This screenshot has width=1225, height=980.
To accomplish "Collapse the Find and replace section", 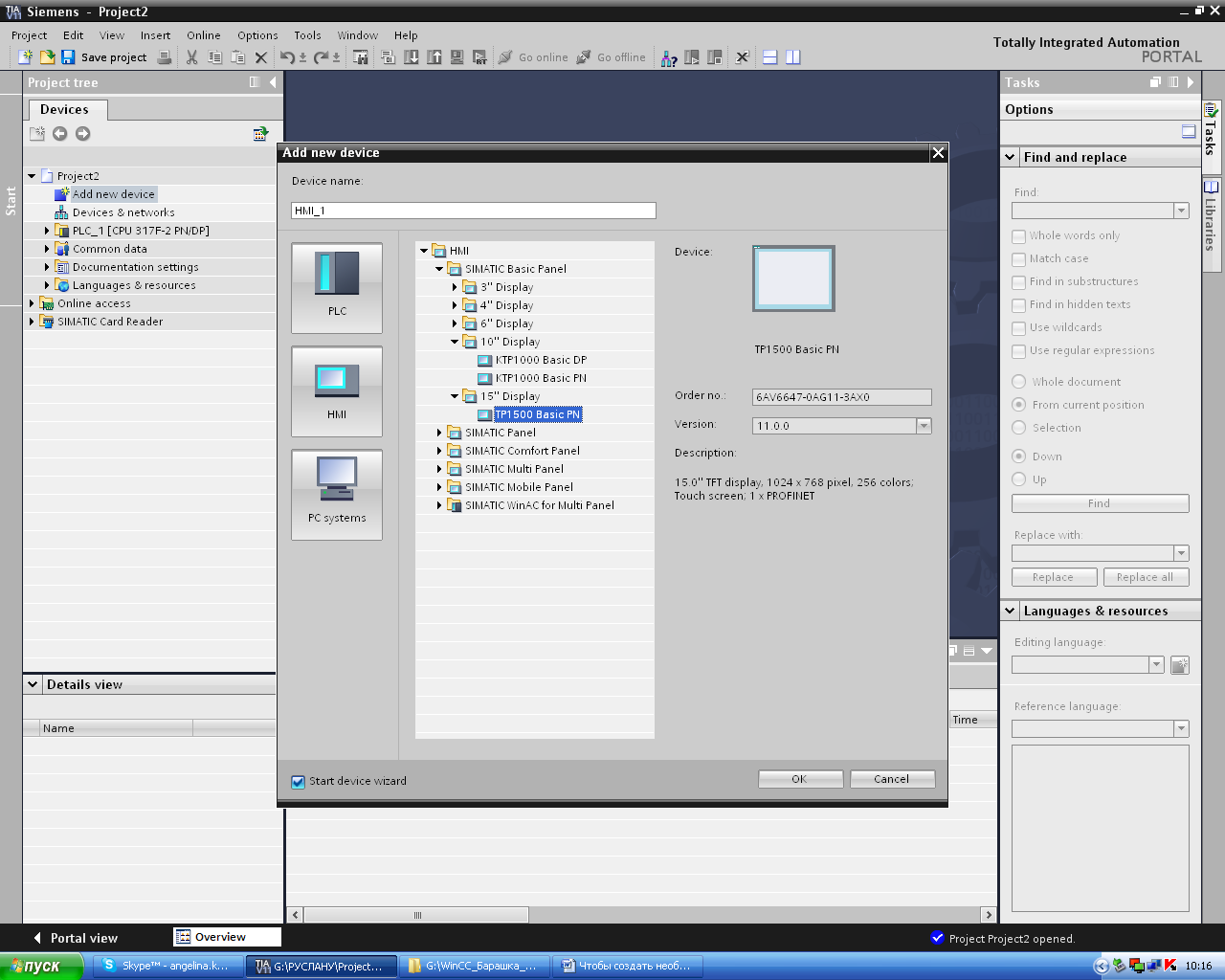I will point(1010,157).
